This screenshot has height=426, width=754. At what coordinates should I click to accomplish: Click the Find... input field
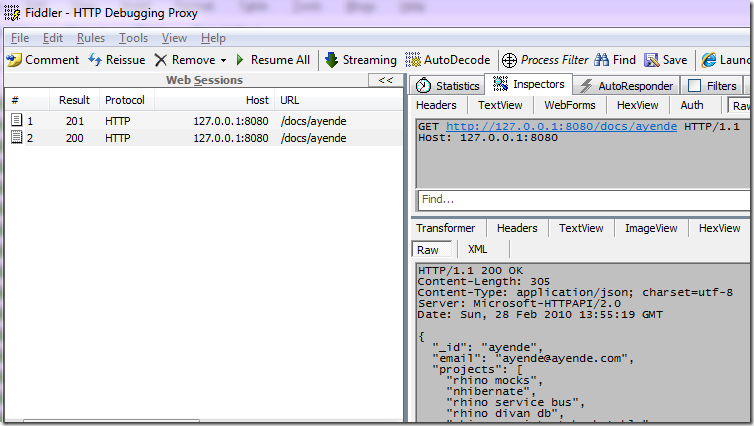pyautogui.click(x=584, y=200)
